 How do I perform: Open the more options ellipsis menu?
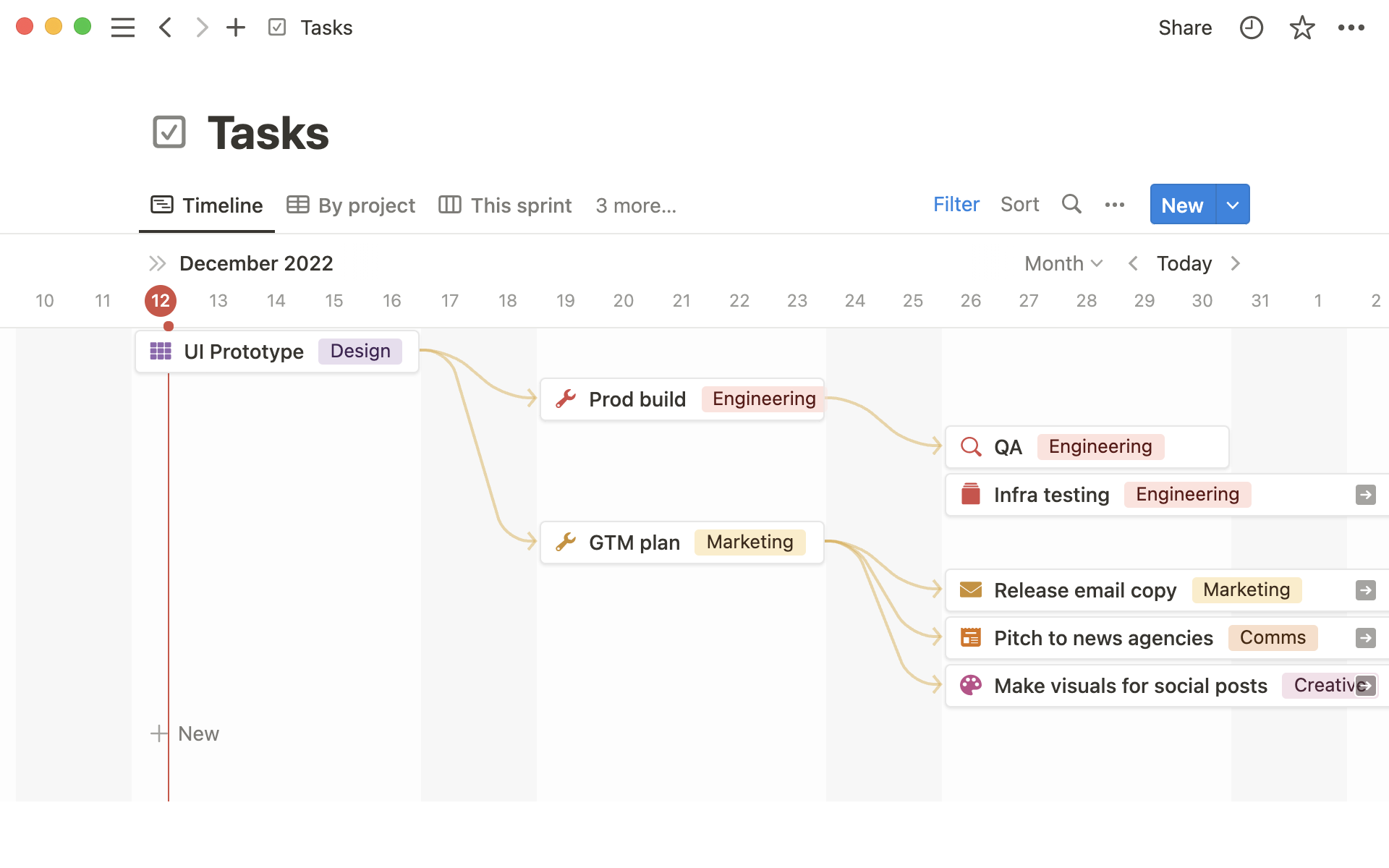tap(1352, 27)
